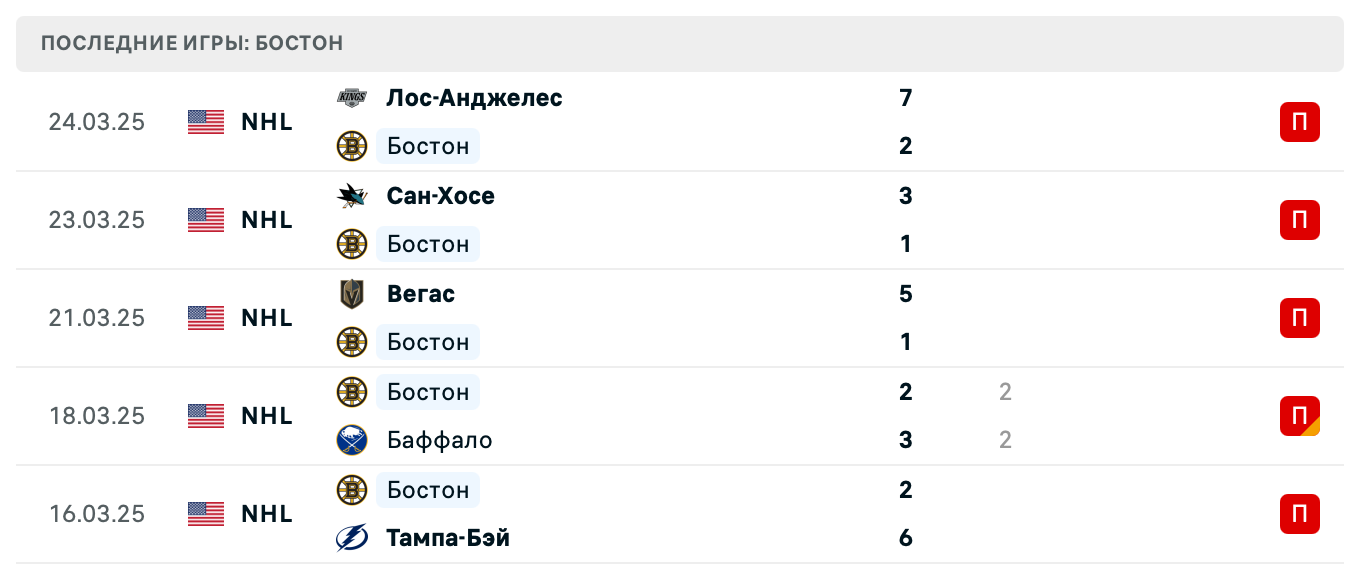Image resolution: width=1360 pixels, height=578 pixels.
Task: Open the Вегас team link
Action: [x=420, y=294]
